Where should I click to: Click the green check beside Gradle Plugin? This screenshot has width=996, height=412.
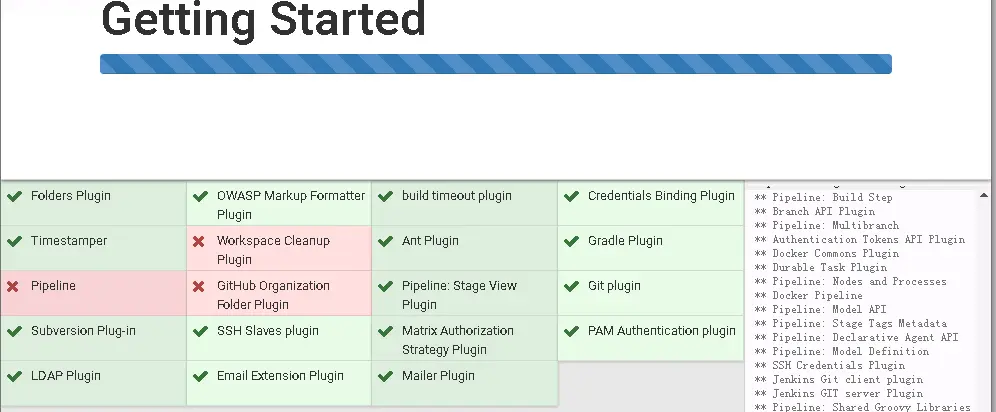click(571, 242)
